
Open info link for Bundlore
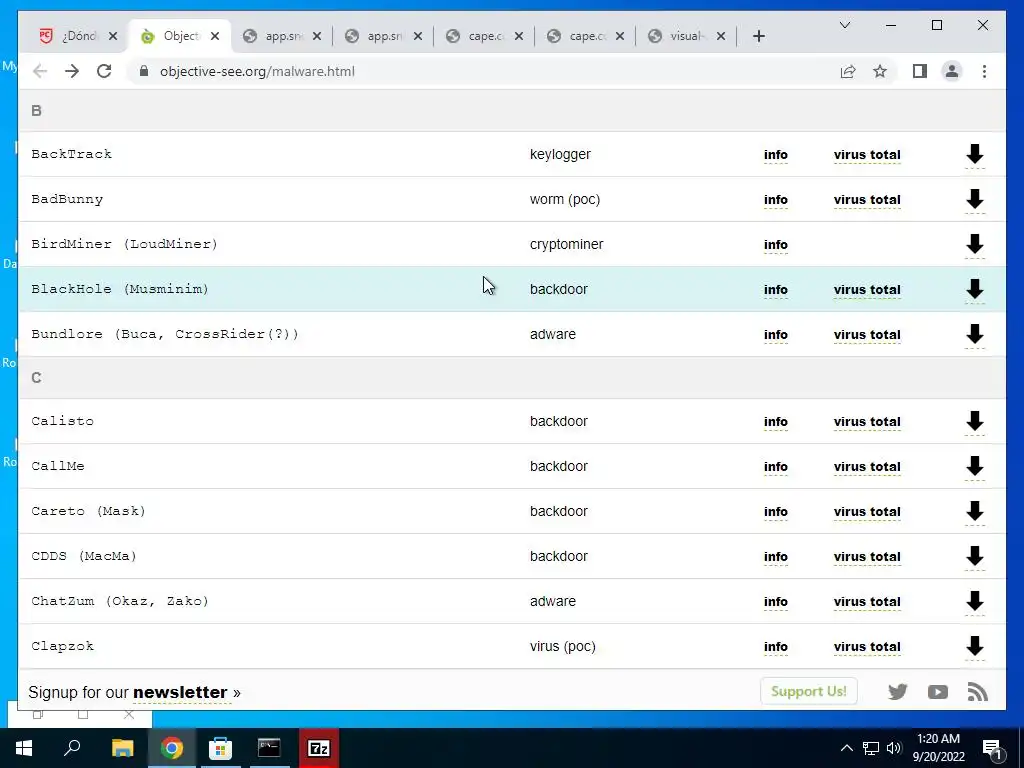(776, 335)
